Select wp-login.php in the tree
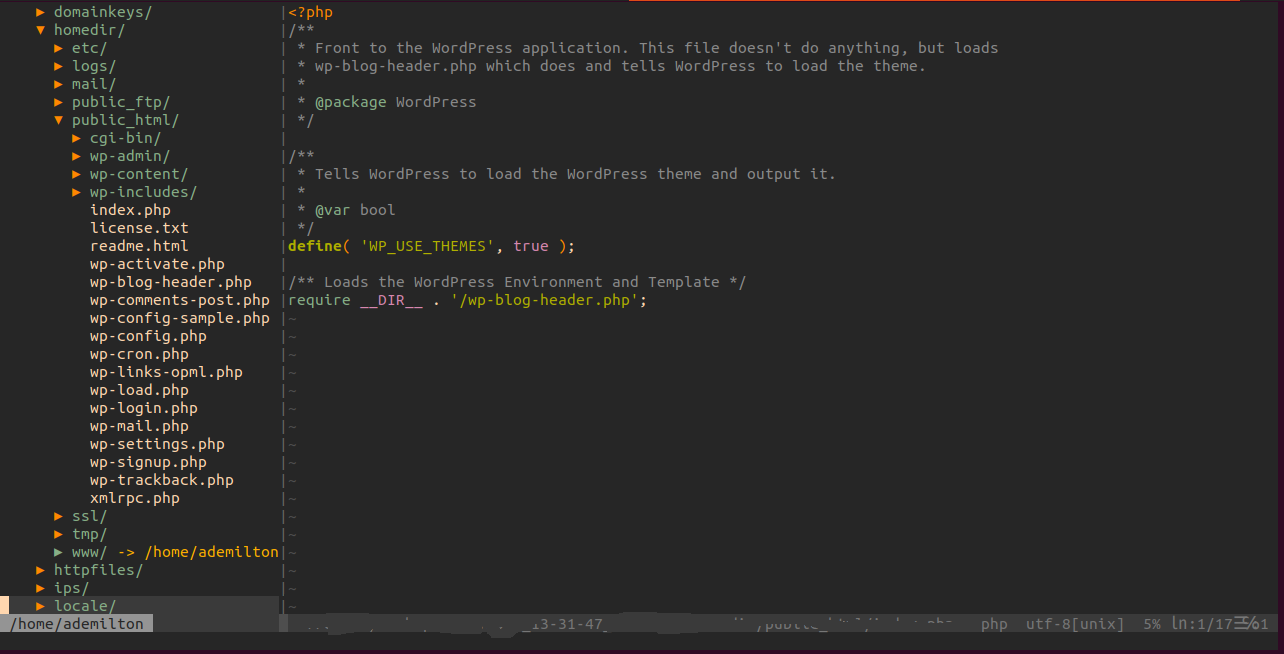 (x=143, y=408)
